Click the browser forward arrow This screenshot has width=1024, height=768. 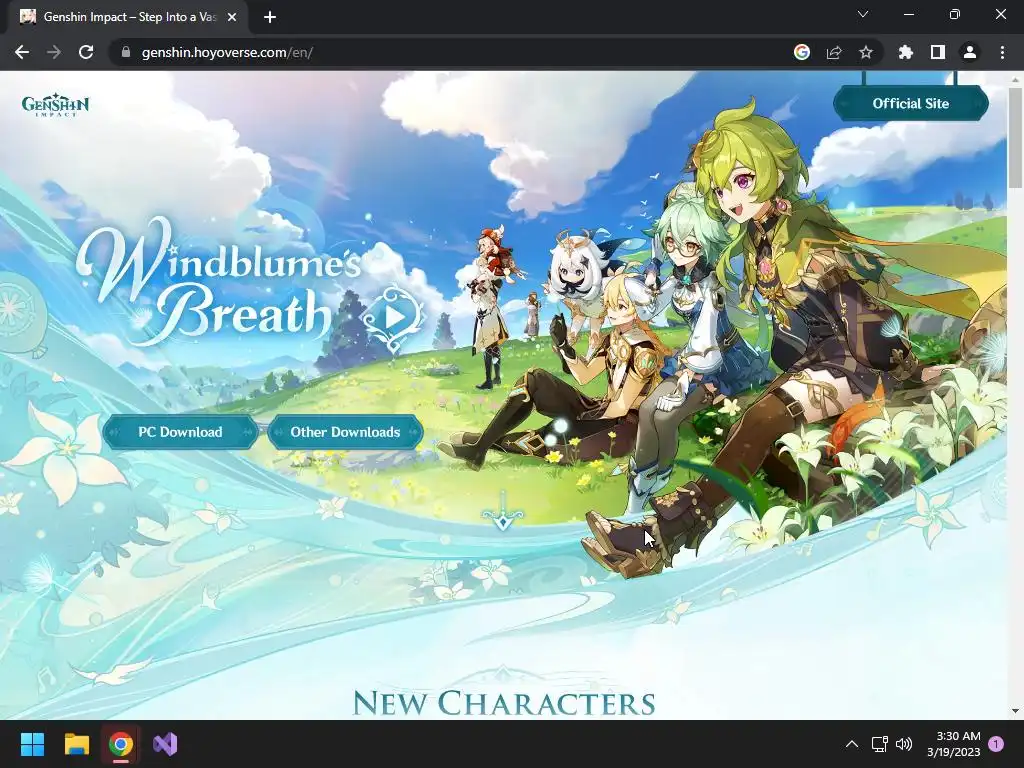coord(54,52)
